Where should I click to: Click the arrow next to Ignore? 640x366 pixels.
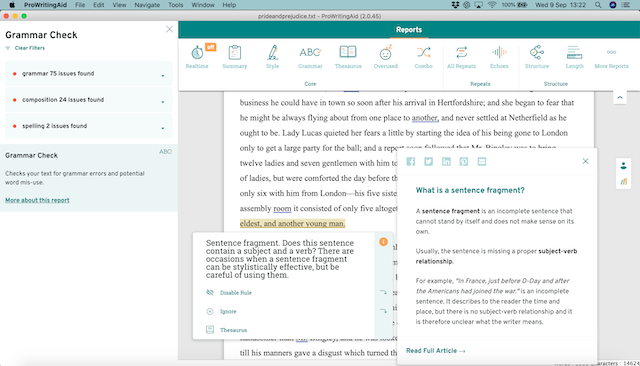pyautogui.click(x=383, y=311)
